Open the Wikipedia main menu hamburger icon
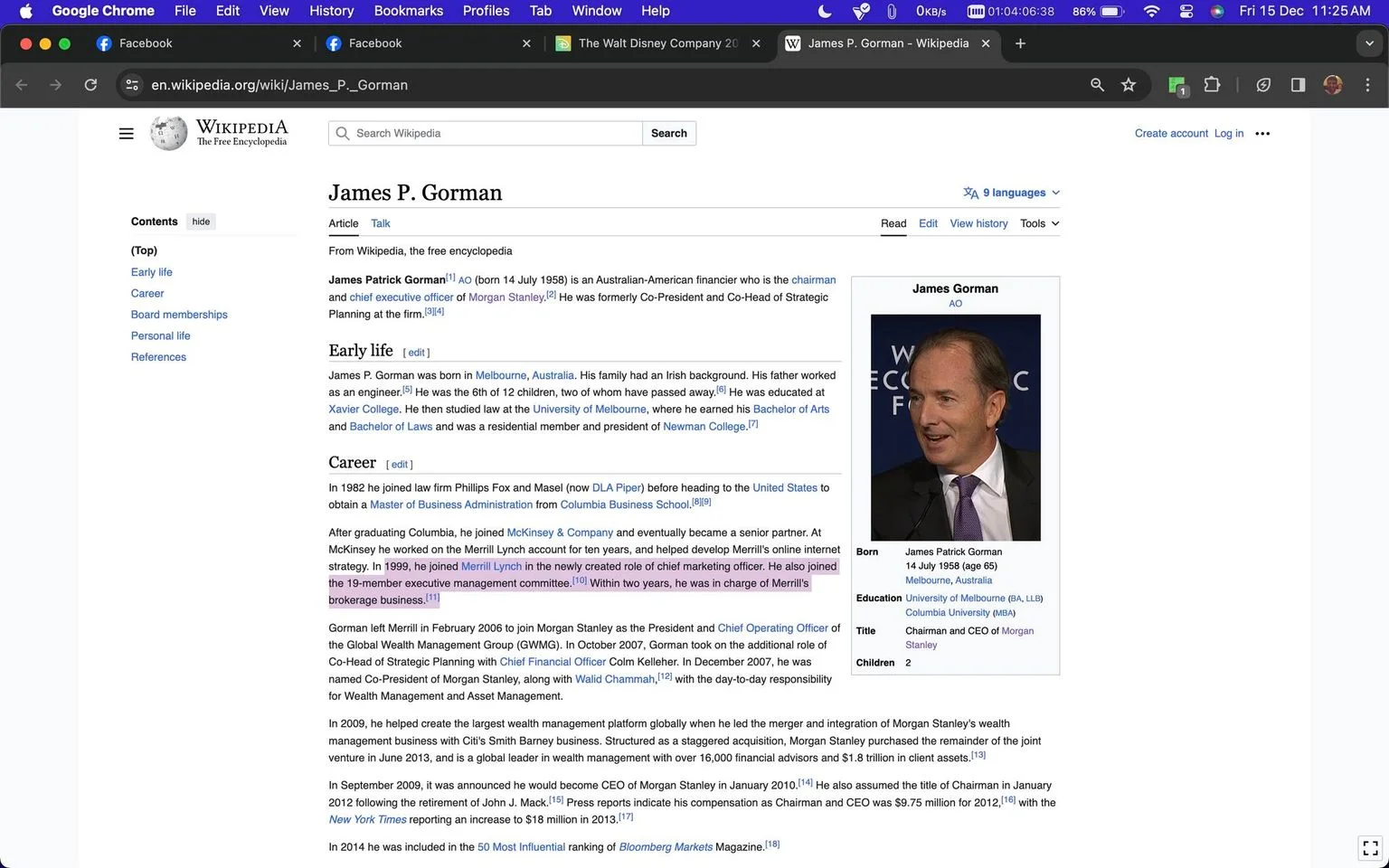This screenshot has height=868, width=1389. click(x=127, y=134)
